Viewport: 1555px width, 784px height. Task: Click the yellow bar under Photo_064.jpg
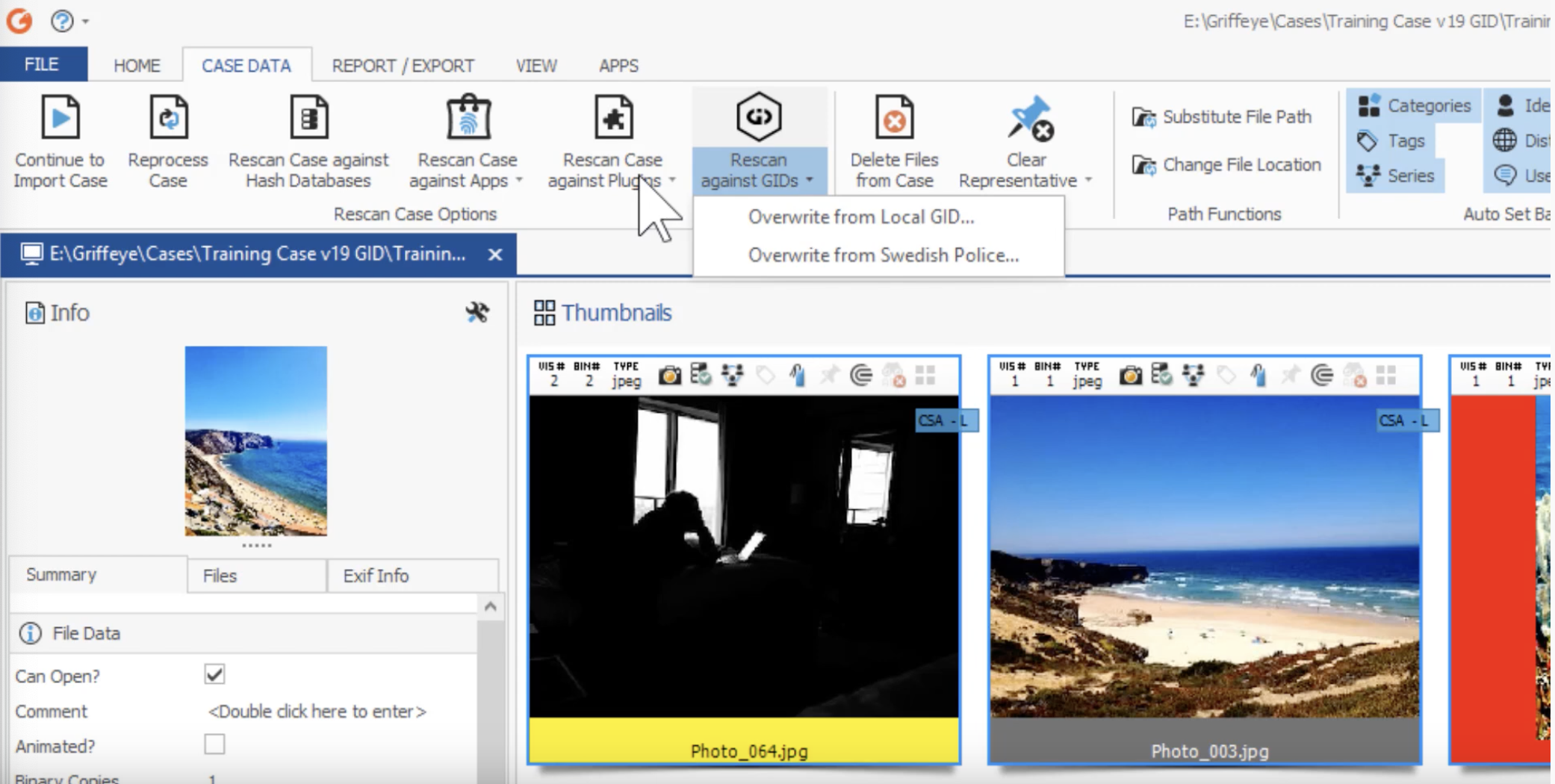744,740
